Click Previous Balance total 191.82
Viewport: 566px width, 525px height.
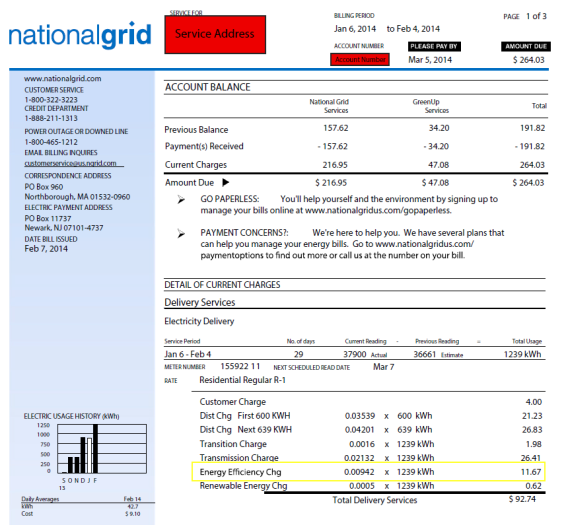point(532,128)
